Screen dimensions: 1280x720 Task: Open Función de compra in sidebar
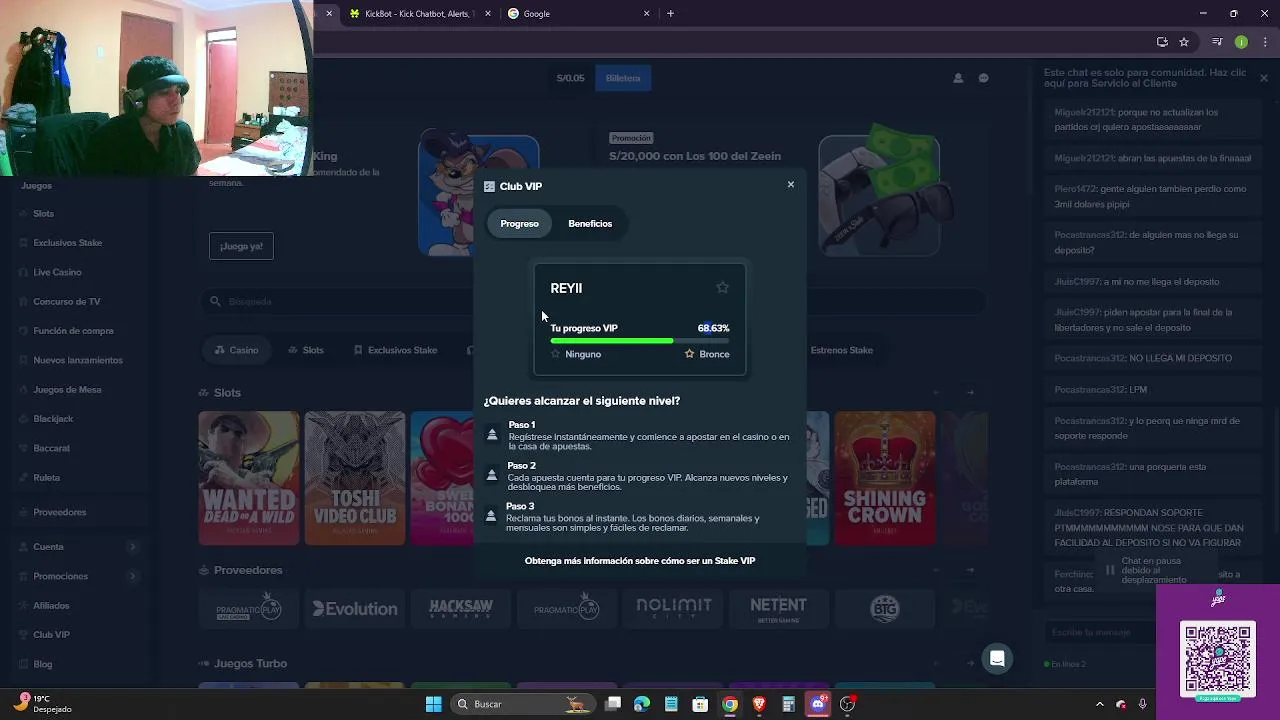tap(73, 331)
